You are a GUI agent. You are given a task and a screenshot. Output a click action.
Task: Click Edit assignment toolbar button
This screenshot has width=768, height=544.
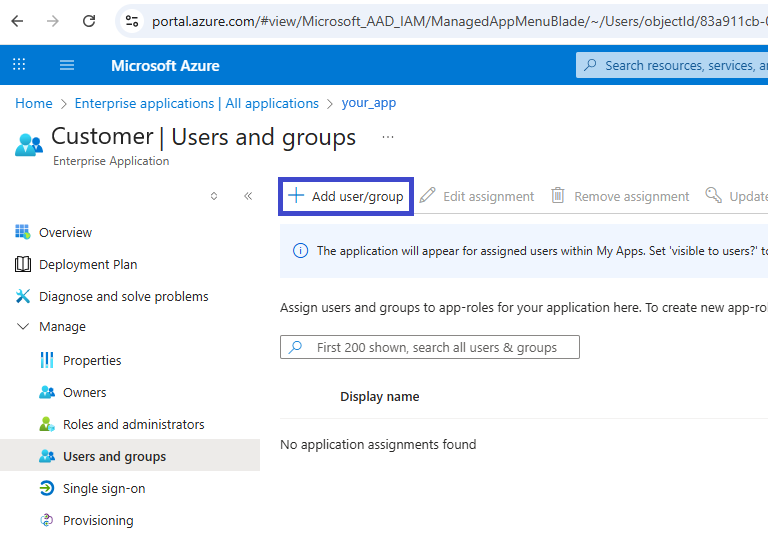pyautogui.click(x=477, y=196)
